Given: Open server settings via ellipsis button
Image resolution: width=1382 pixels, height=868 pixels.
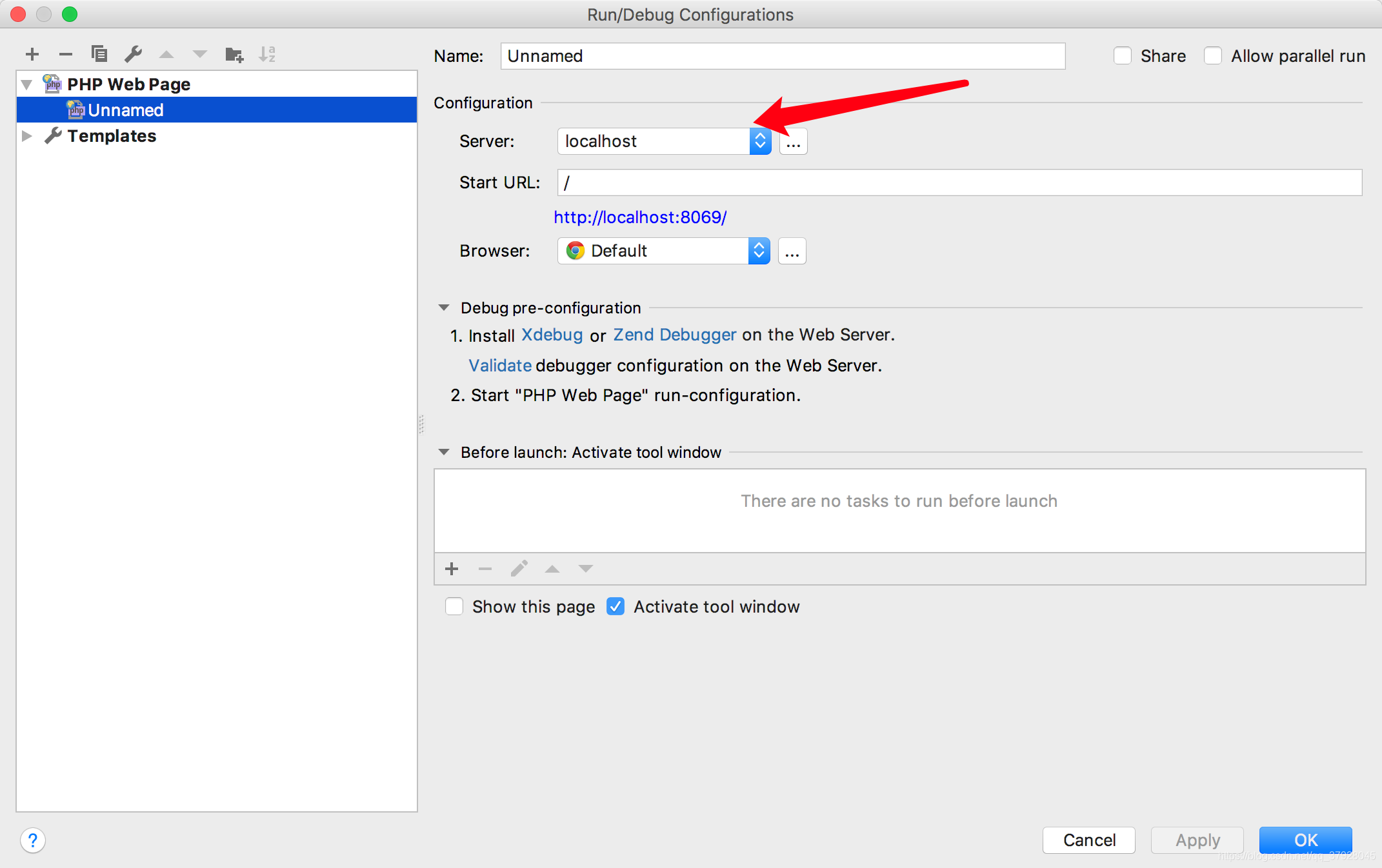Looking at the screenshot, I should [x=794, y=141].
